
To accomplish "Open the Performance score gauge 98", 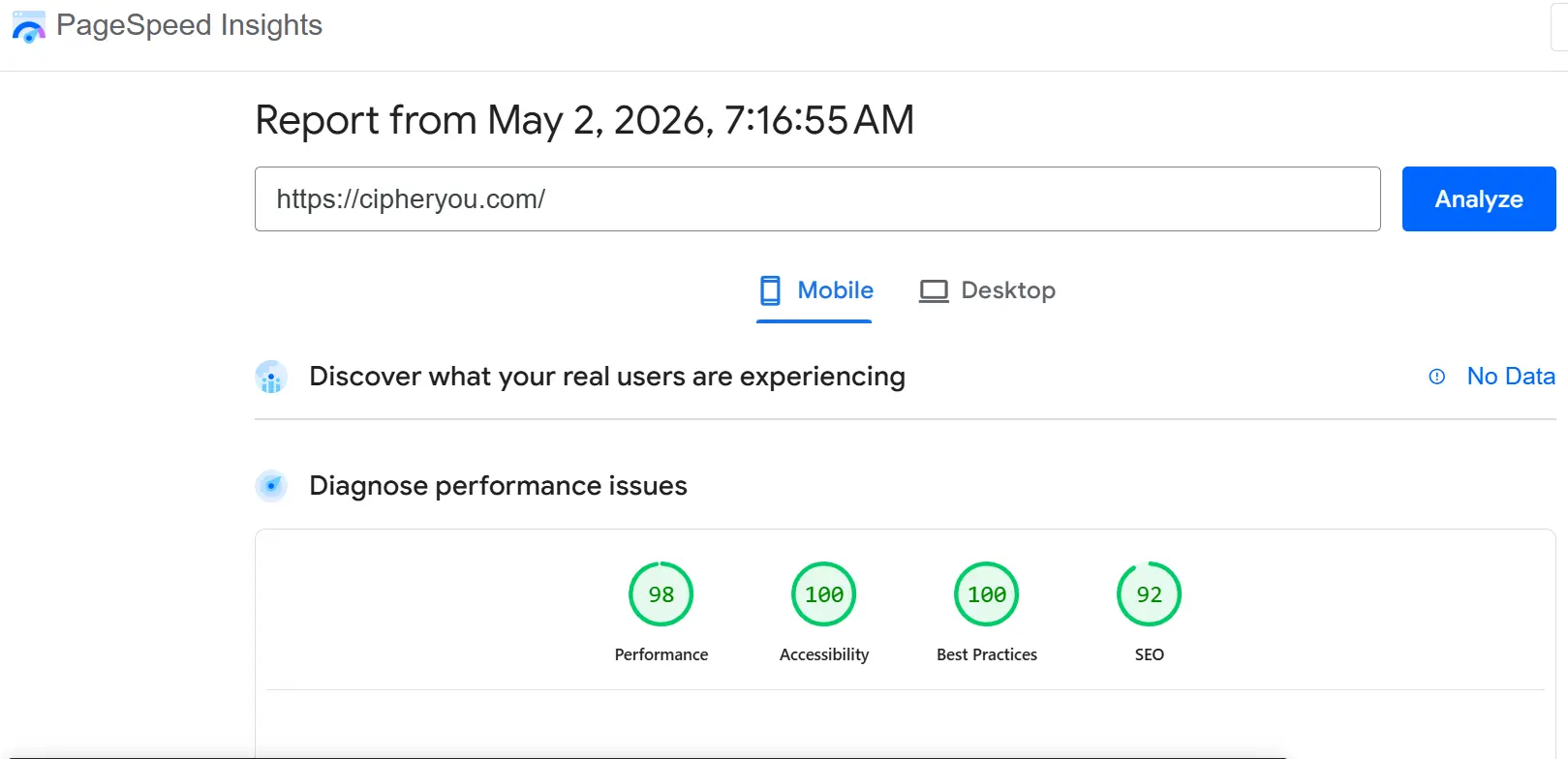I will 661,594.
